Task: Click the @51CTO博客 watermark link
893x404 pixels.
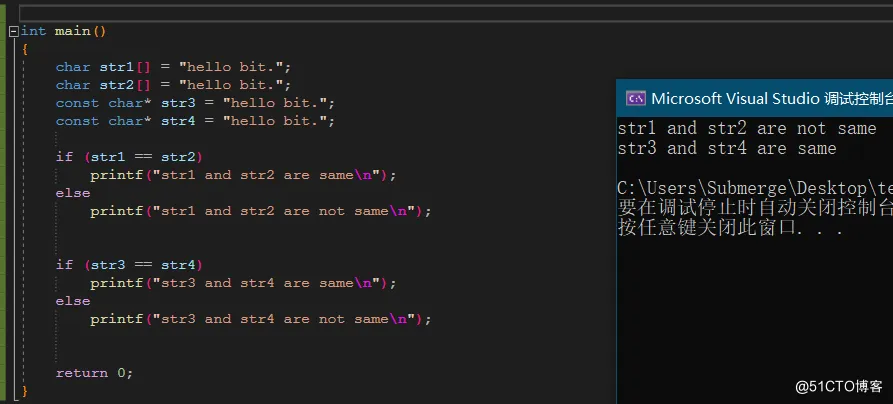Action: pos(839,387)
